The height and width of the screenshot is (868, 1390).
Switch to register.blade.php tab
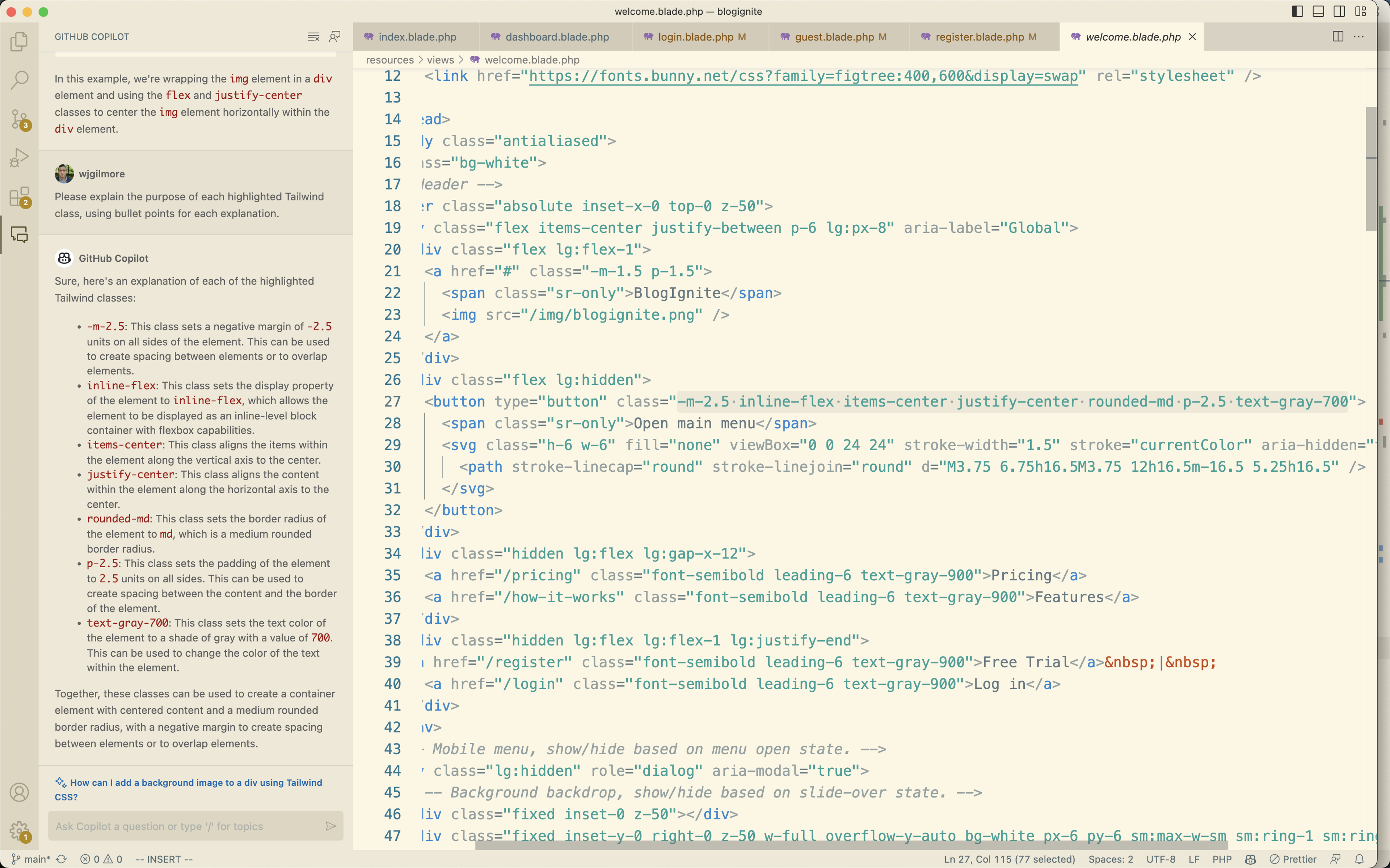[x=984, y=37]
